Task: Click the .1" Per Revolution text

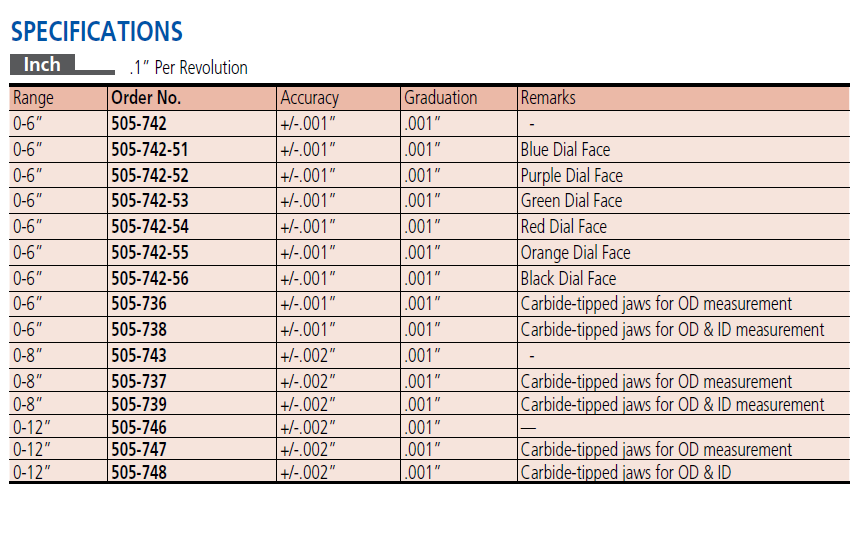Action: 188,68
